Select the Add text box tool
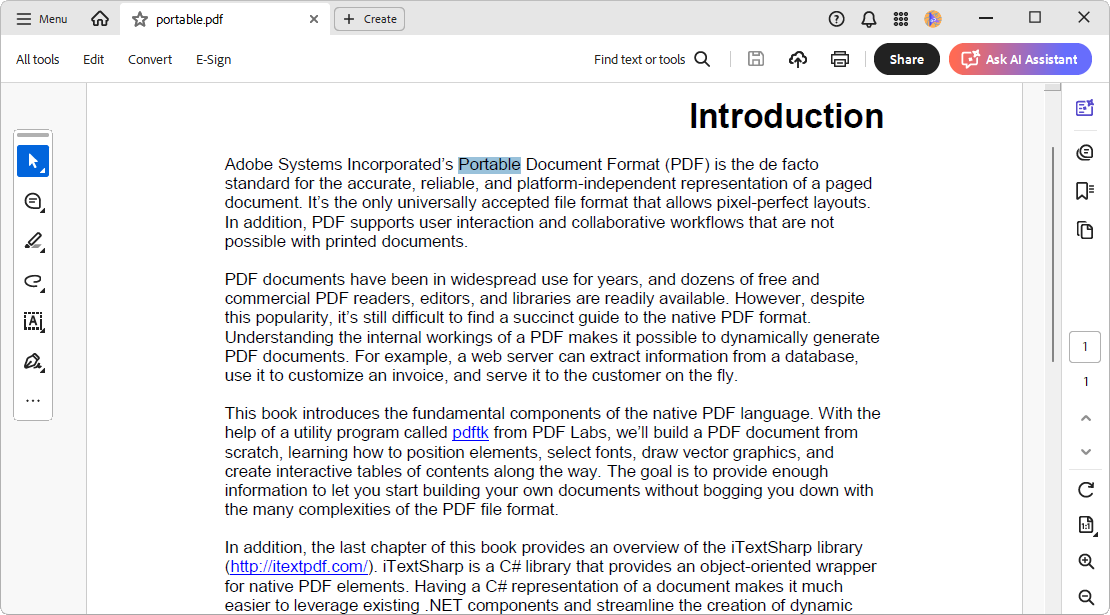 (x=33, y=321)
